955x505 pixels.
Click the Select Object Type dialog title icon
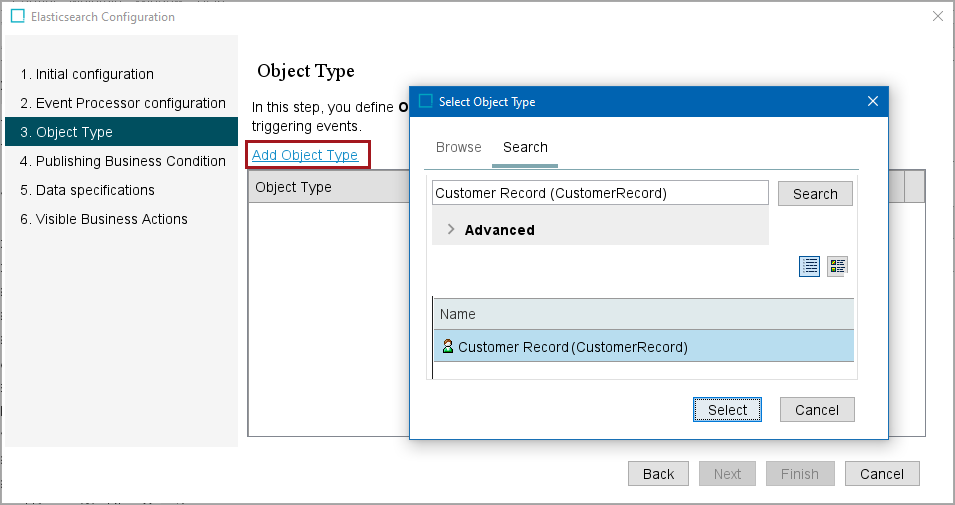pos(426,101)
